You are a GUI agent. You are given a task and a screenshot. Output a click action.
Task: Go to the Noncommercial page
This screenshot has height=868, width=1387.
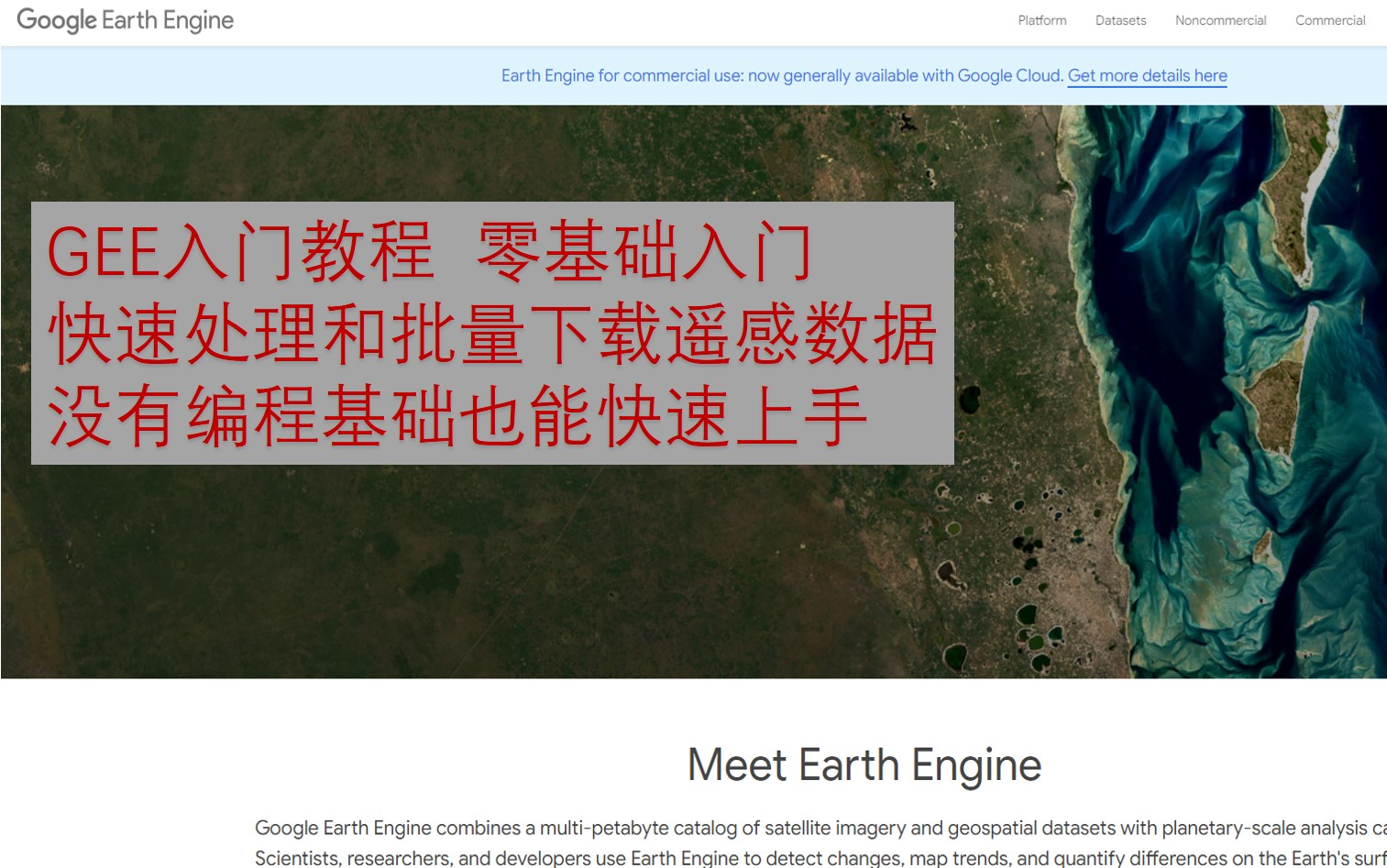(1220, 20)
